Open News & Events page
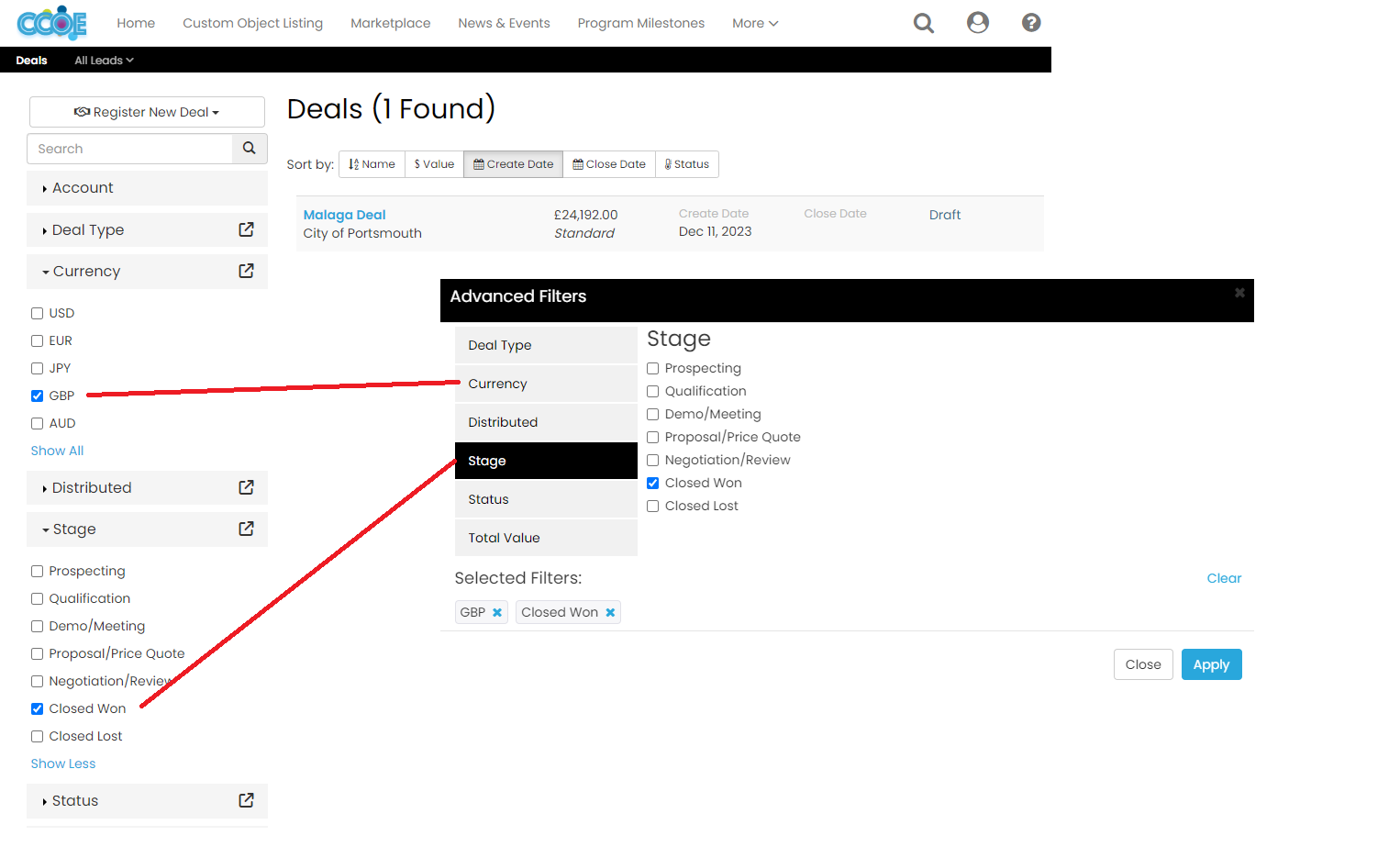This screenshot has width=1400, height=847. pyautogui.click(x=504, y=23)
